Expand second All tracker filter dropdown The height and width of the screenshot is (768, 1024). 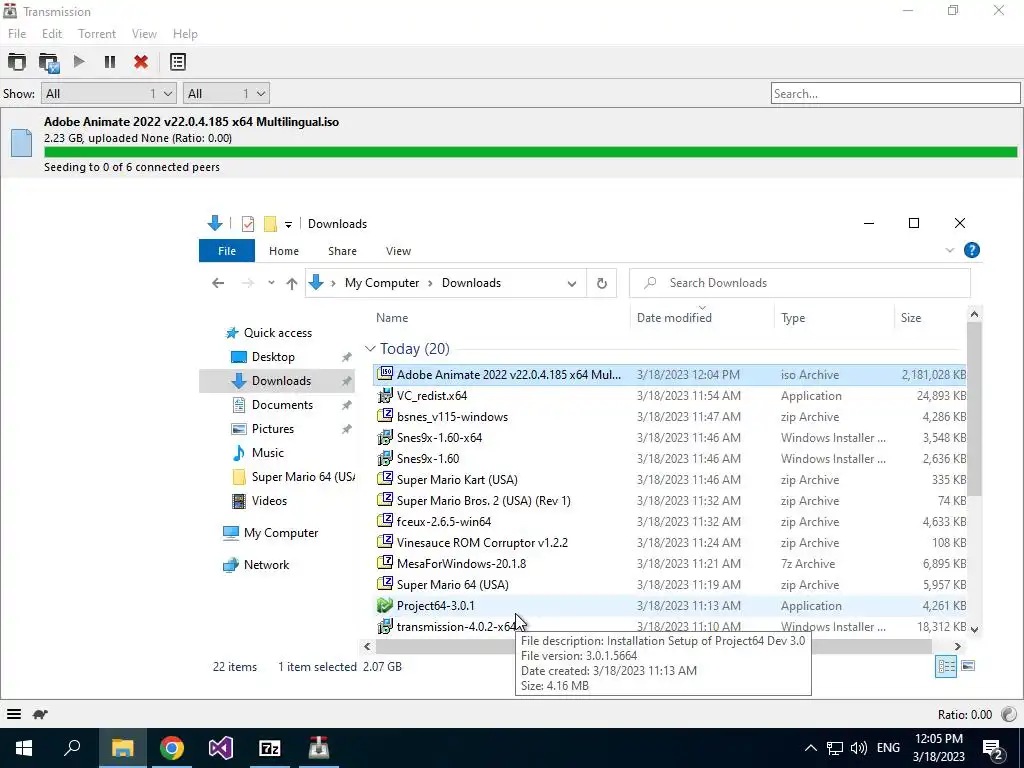coord(227,93)
